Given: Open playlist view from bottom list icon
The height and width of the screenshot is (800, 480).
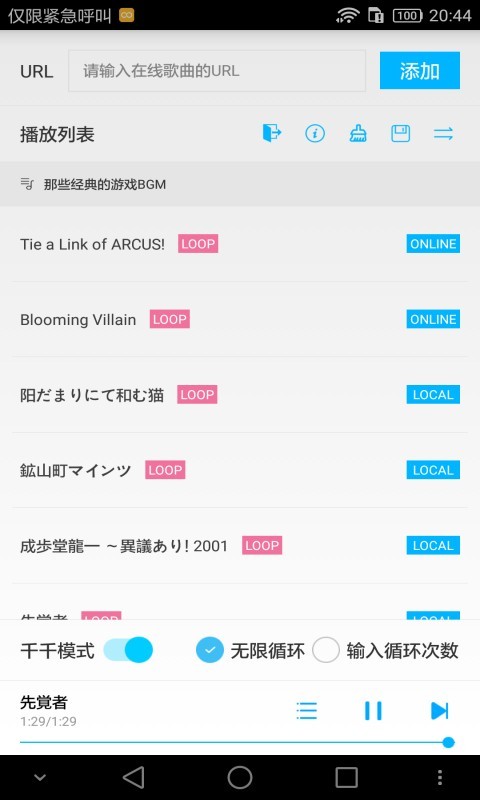Looking at the screenshot, I should click(307, 710).
